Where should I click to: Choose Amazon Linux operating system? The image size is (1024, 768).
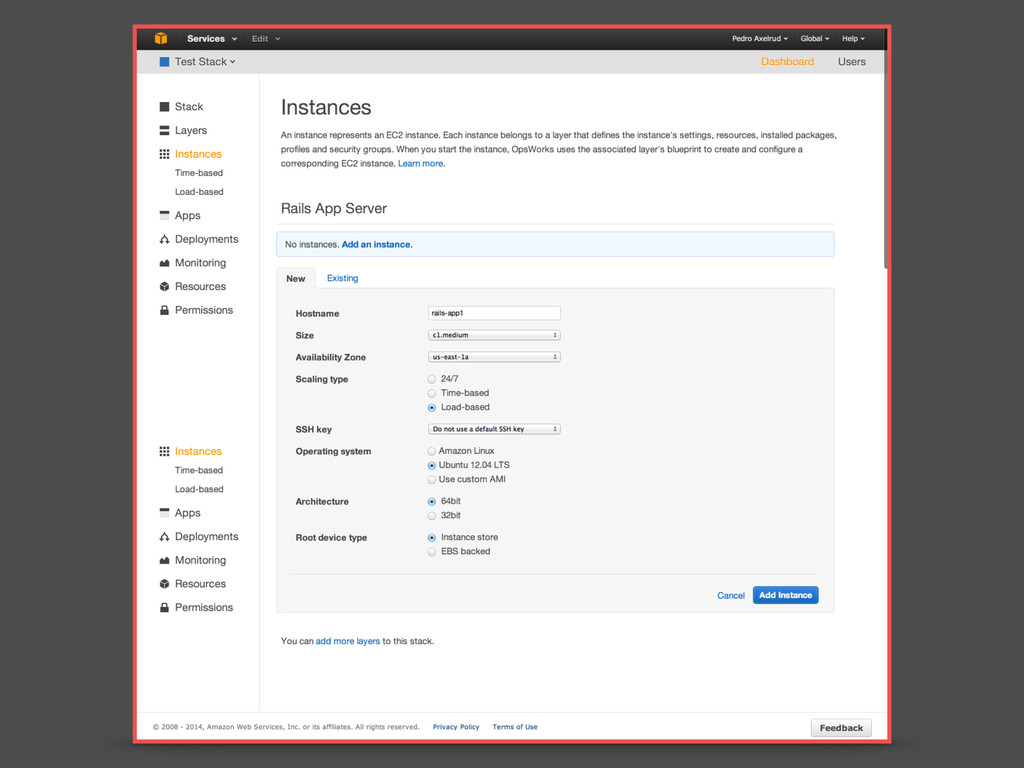432,451
